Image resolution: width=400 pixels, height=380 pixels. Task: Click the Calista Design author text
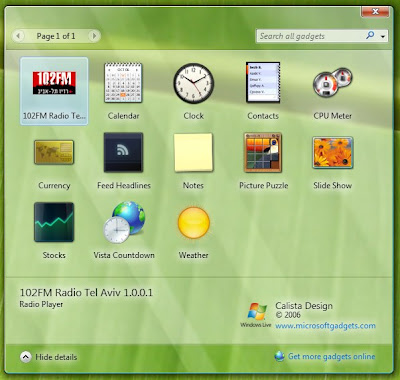click(x=304, y=306)
